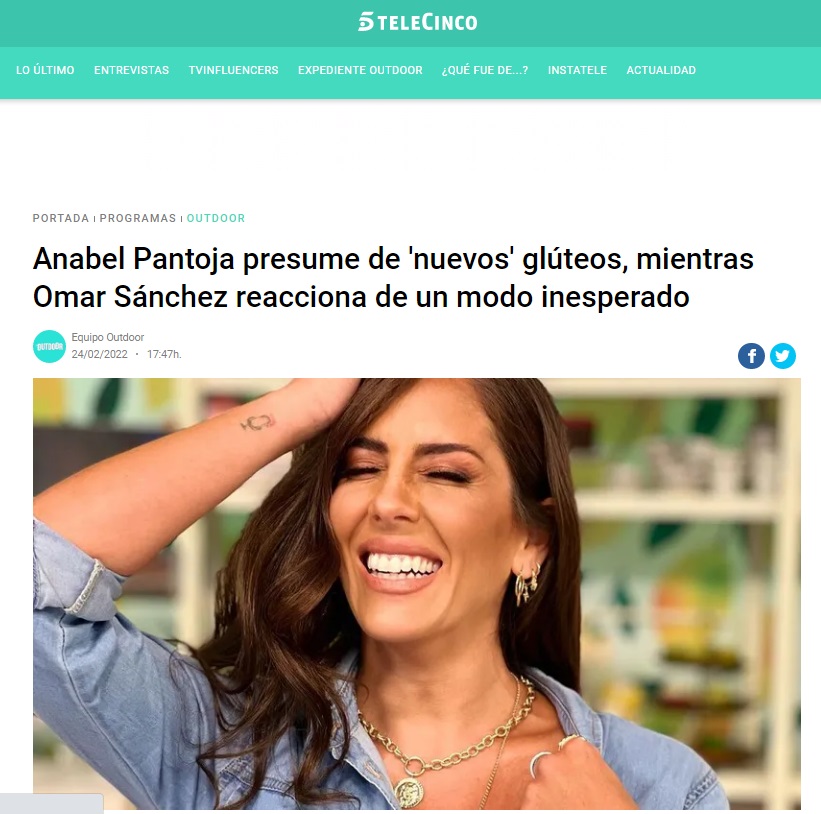Open the TVINFLUENCERS section
This screenshot has height=814, width=821.
[x=234, y=70]
